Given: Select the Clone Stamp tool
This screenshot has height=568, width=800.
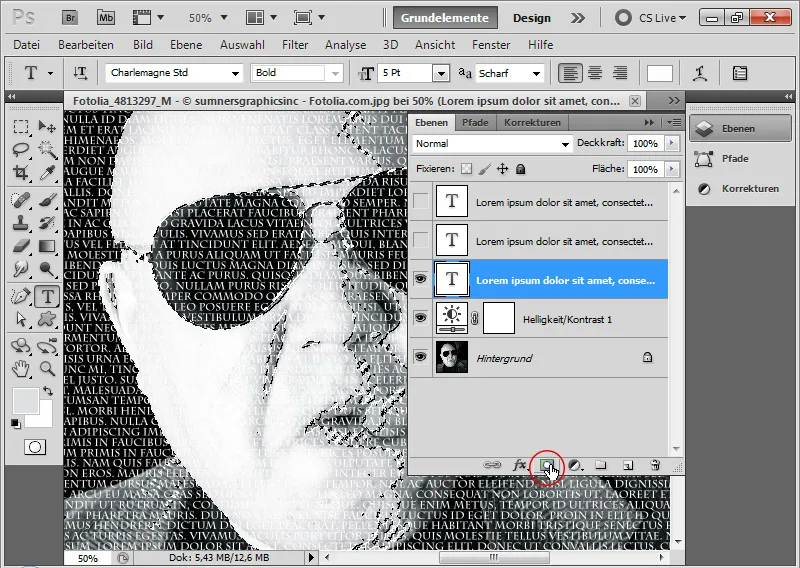Looking at the screenshot, I should tap(21, 223).
